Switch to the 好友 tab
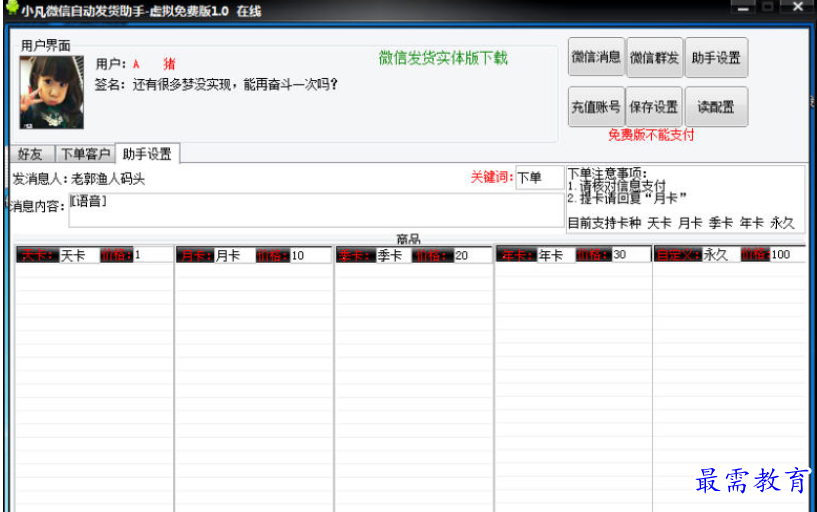Viewport: 817px width, 512px height. click(30, 154)
